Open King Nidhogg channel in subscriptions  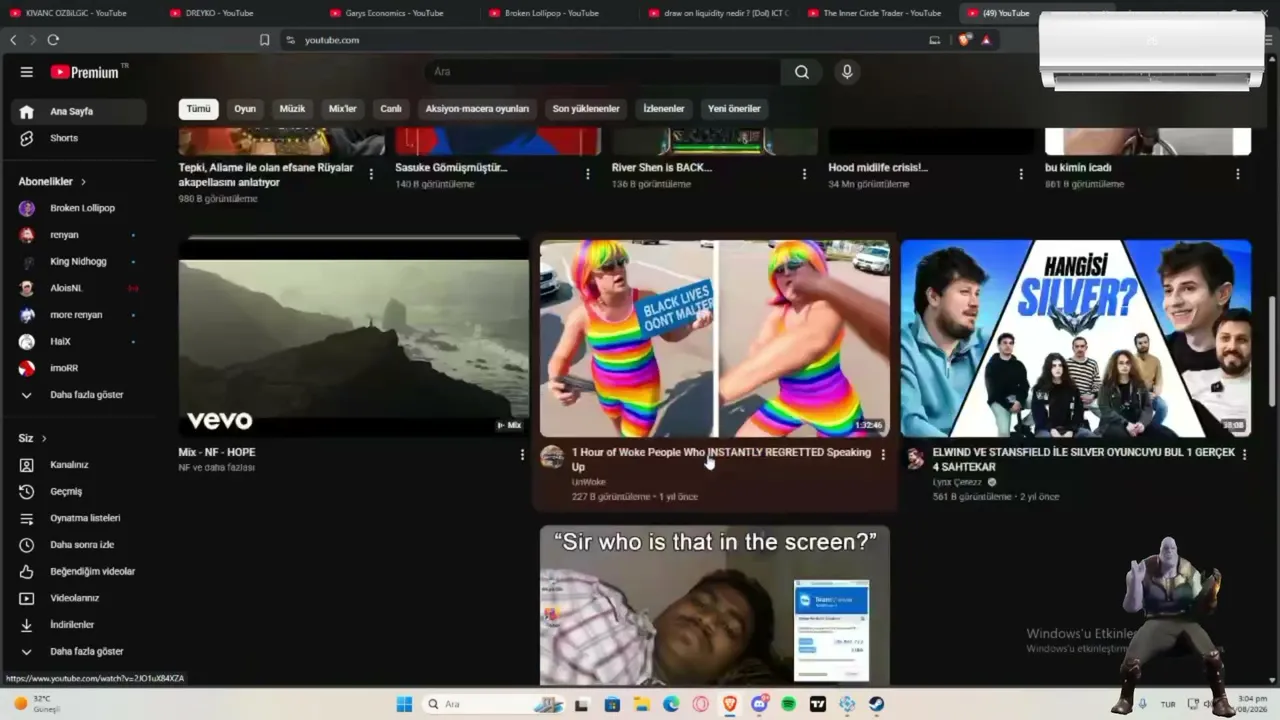click(79, 262)
